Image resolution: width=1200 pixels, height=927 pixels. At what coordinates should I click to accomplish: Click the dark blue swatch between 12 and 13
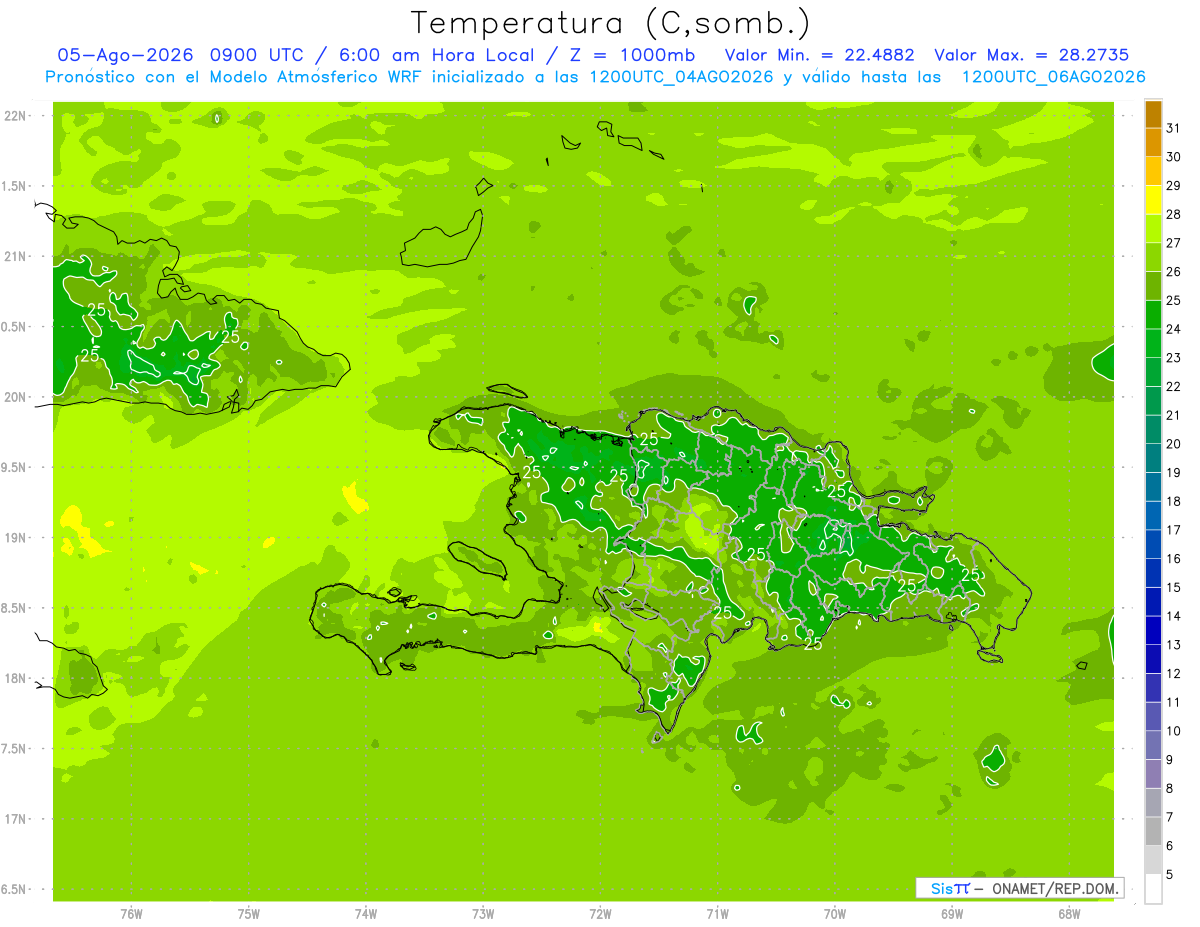tap(1153, 660)
